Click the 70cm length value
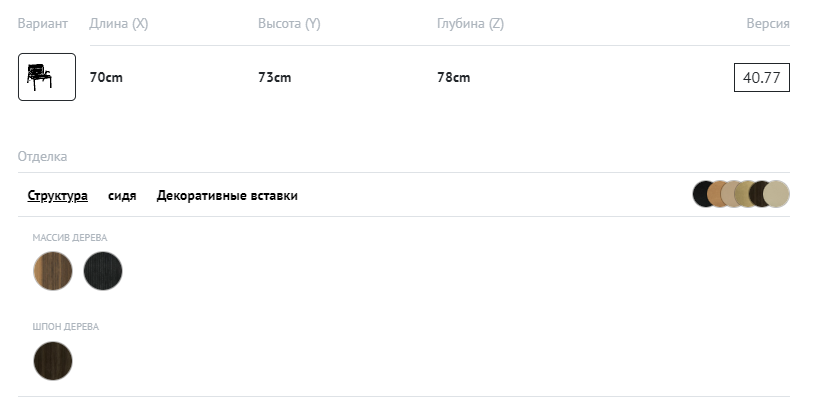822x408 pixels. 106,77
